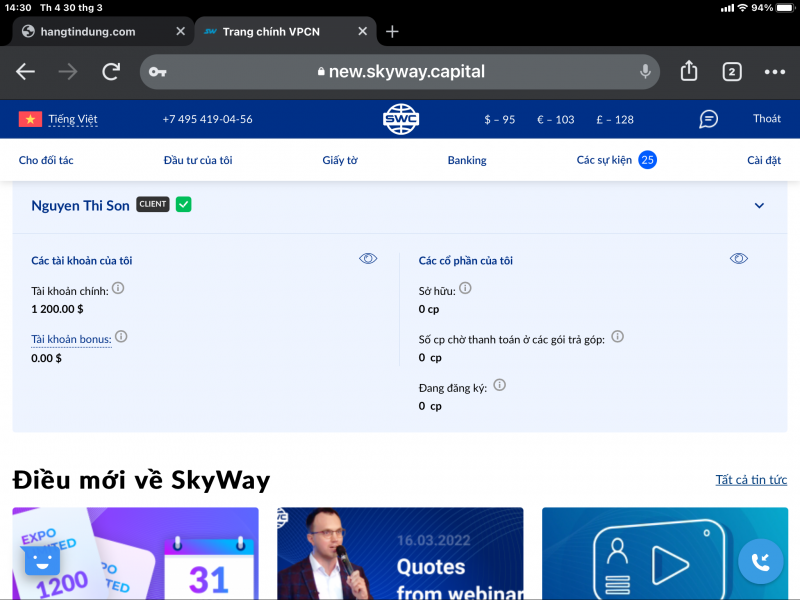
Task: Tap the browser share icon
Action: pyautogui.click(x=689, y=71)
